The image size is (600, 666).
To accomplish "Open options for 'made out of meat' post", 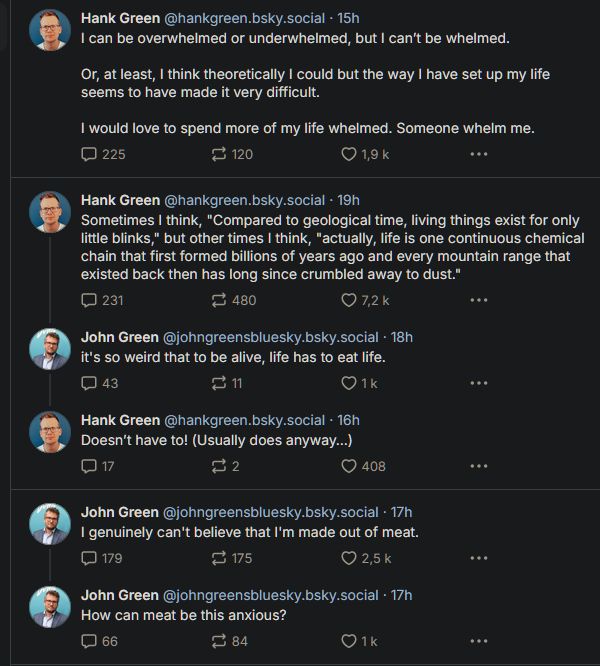I will tap(478, 558).
